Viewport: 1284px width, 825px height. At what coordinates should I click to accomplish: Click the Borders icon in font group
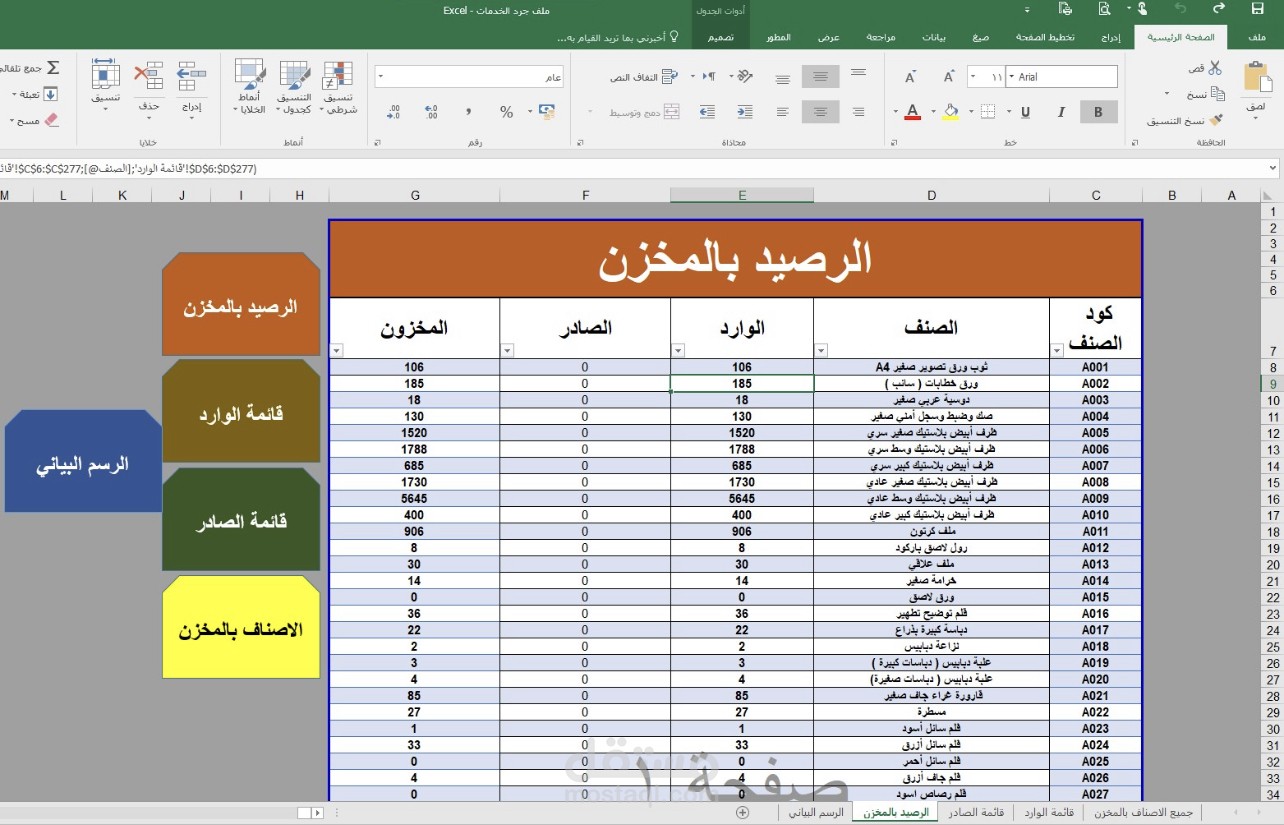click(x=987, y=112)
